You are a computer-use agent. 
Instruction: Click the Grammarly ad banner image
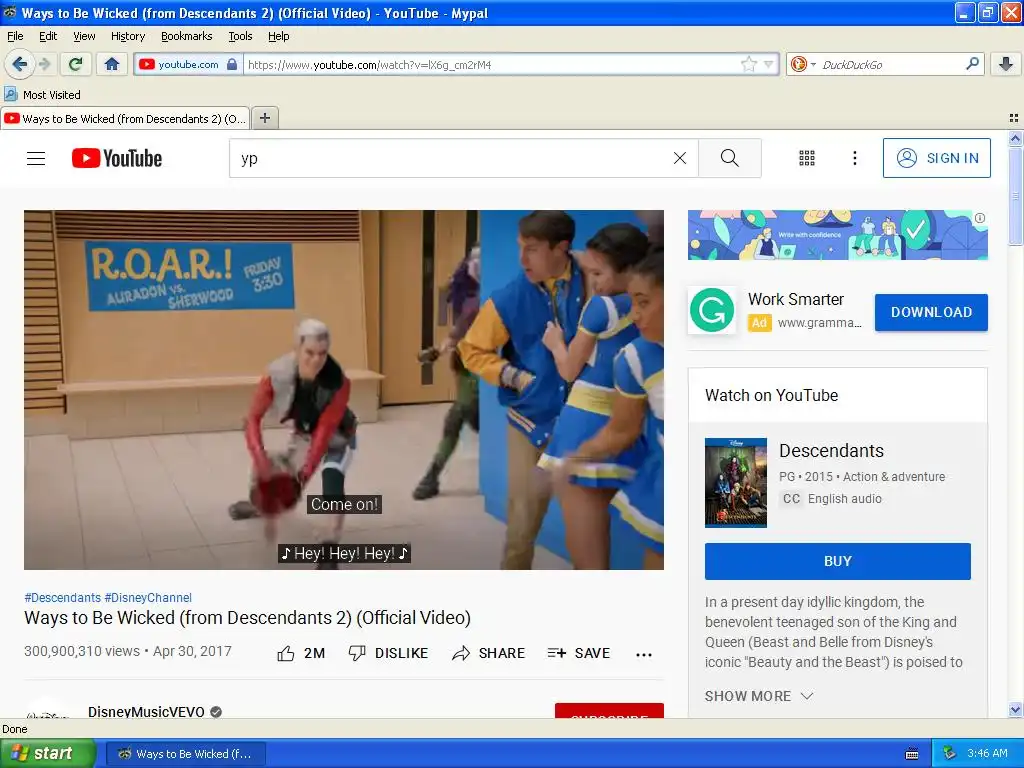[837, 234]
